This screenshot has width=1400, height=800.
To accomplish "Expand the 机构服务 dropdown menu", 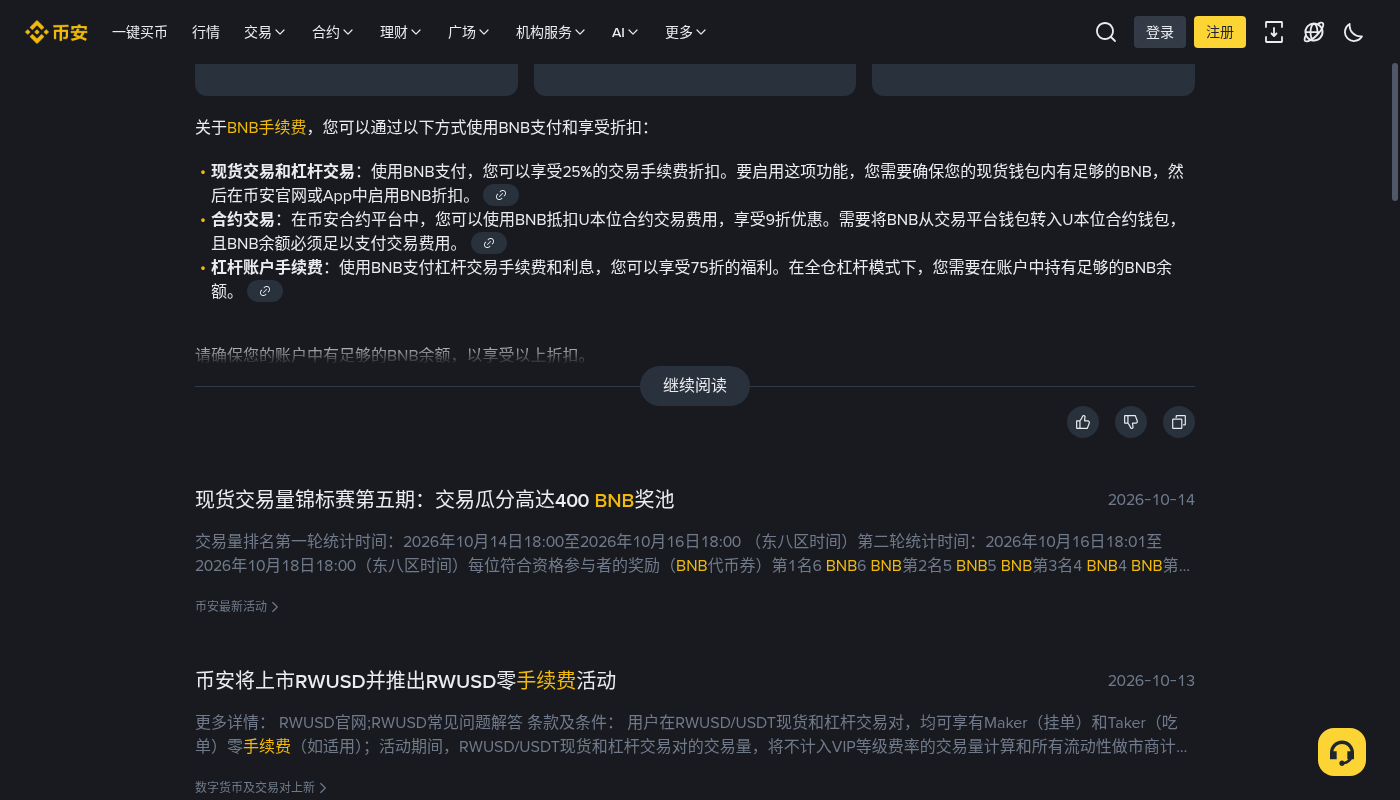I will 551,32.
